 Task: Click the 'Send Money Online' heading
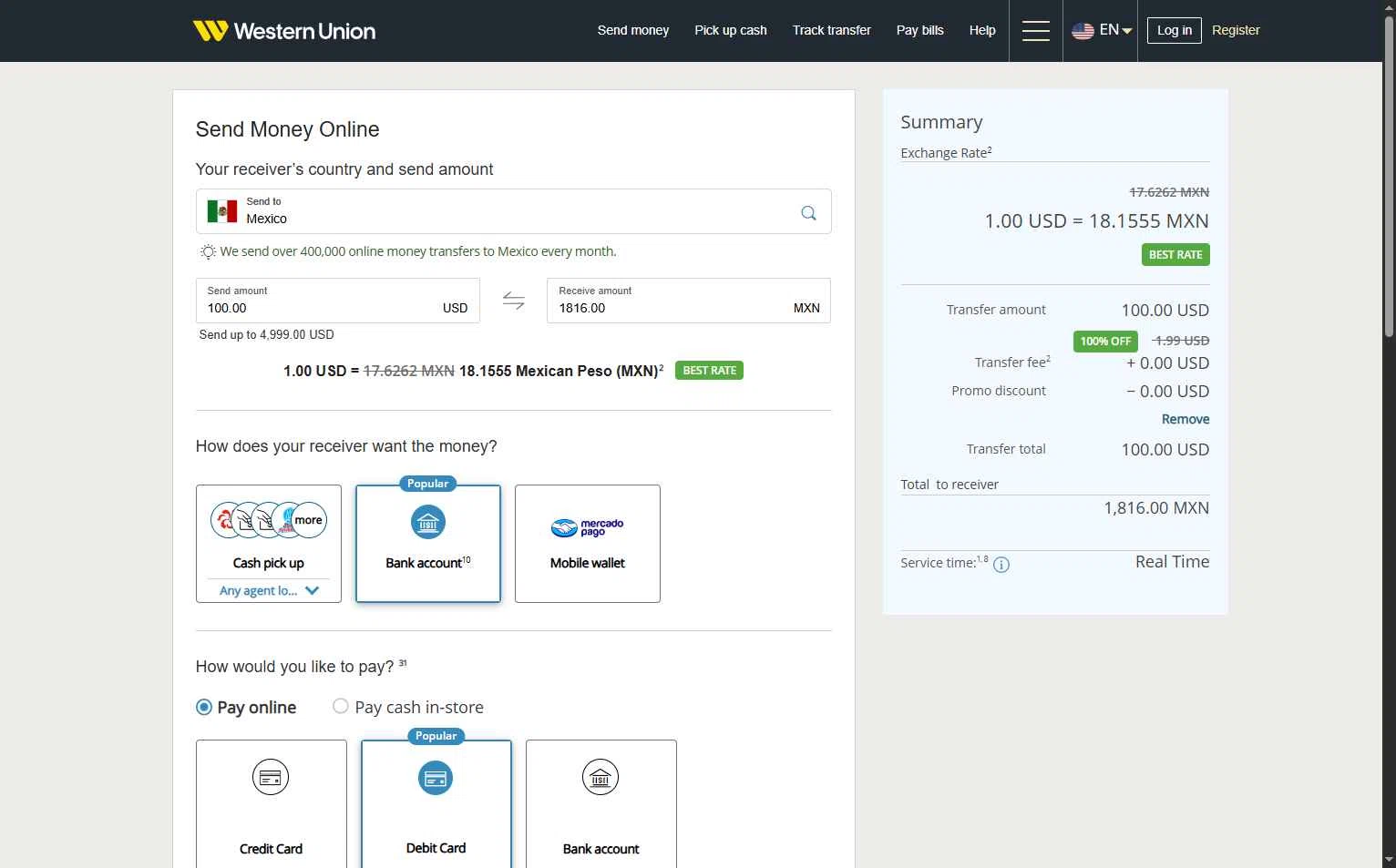[x=288, y=129]
